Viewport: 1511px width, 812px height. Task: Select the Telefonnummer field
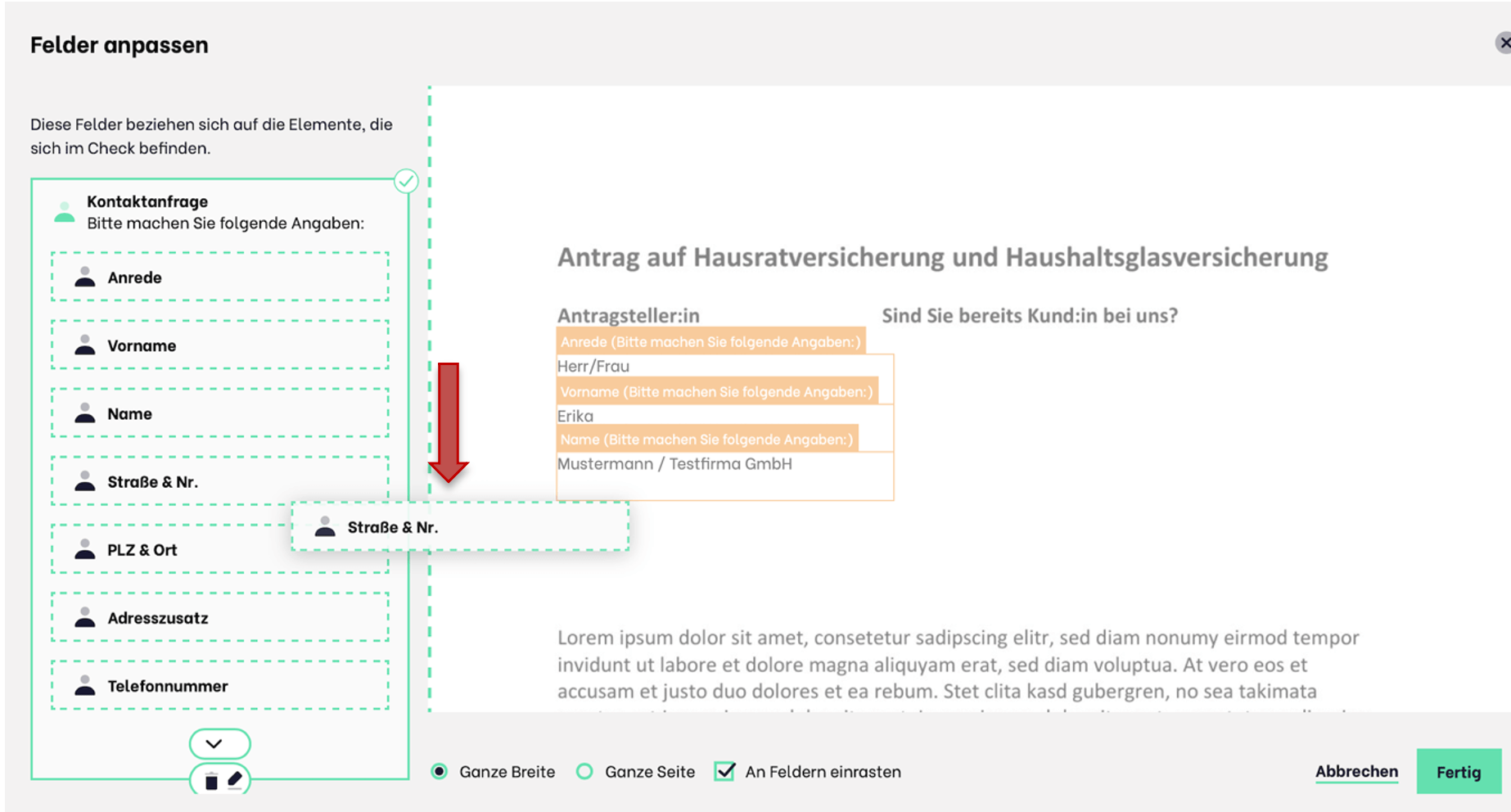click(x=219, y=684)
